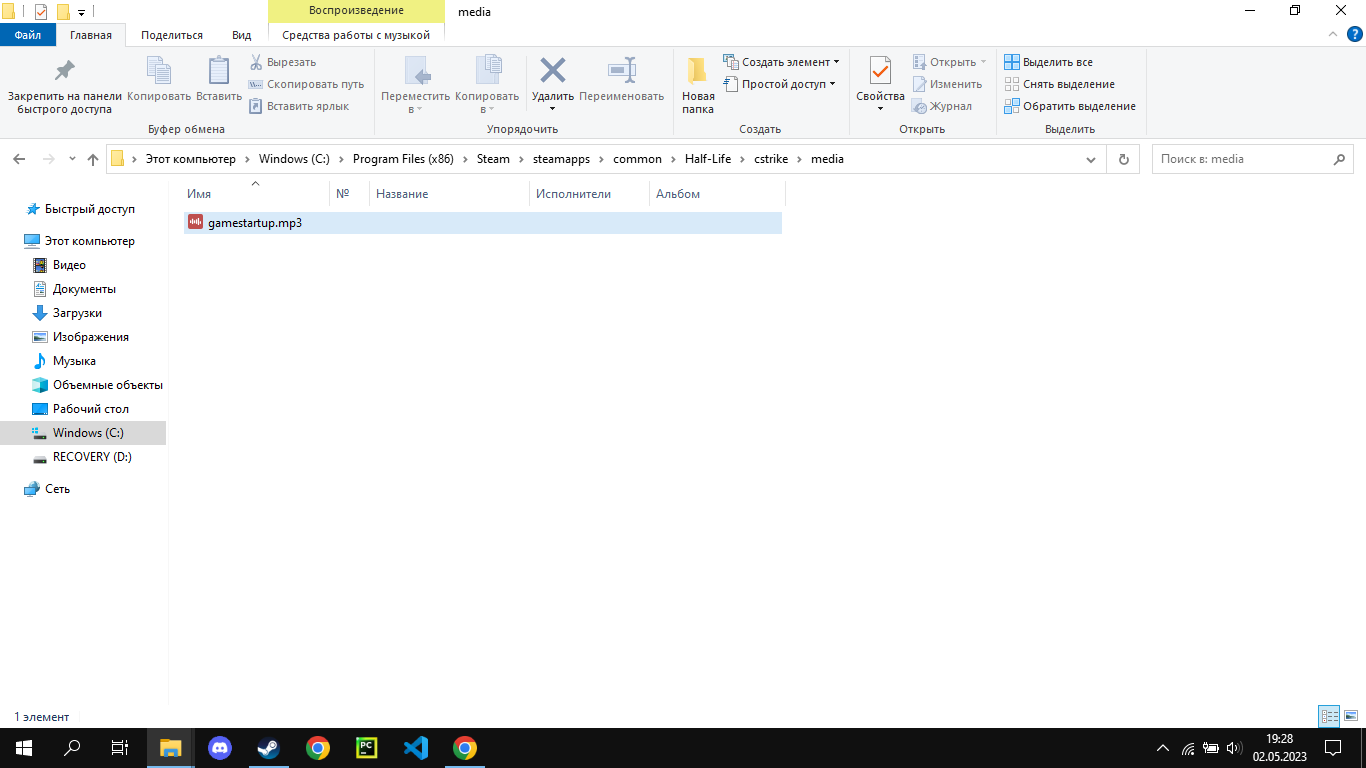Invert selection (Обратить выделение)

click(1070, 106)
